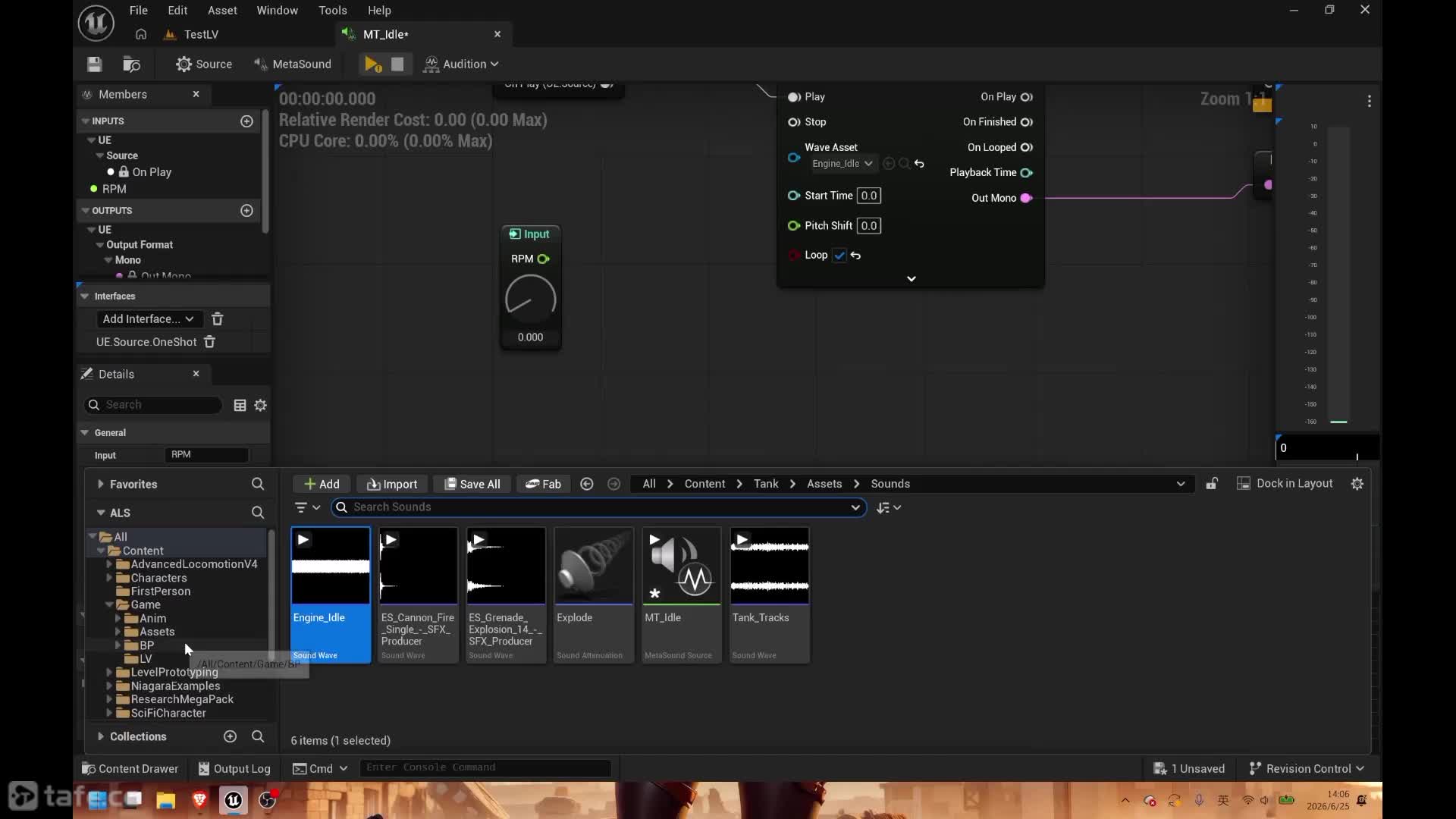Open Source settings in the toolbar
1456x819 pixels.
coord(204,64)
